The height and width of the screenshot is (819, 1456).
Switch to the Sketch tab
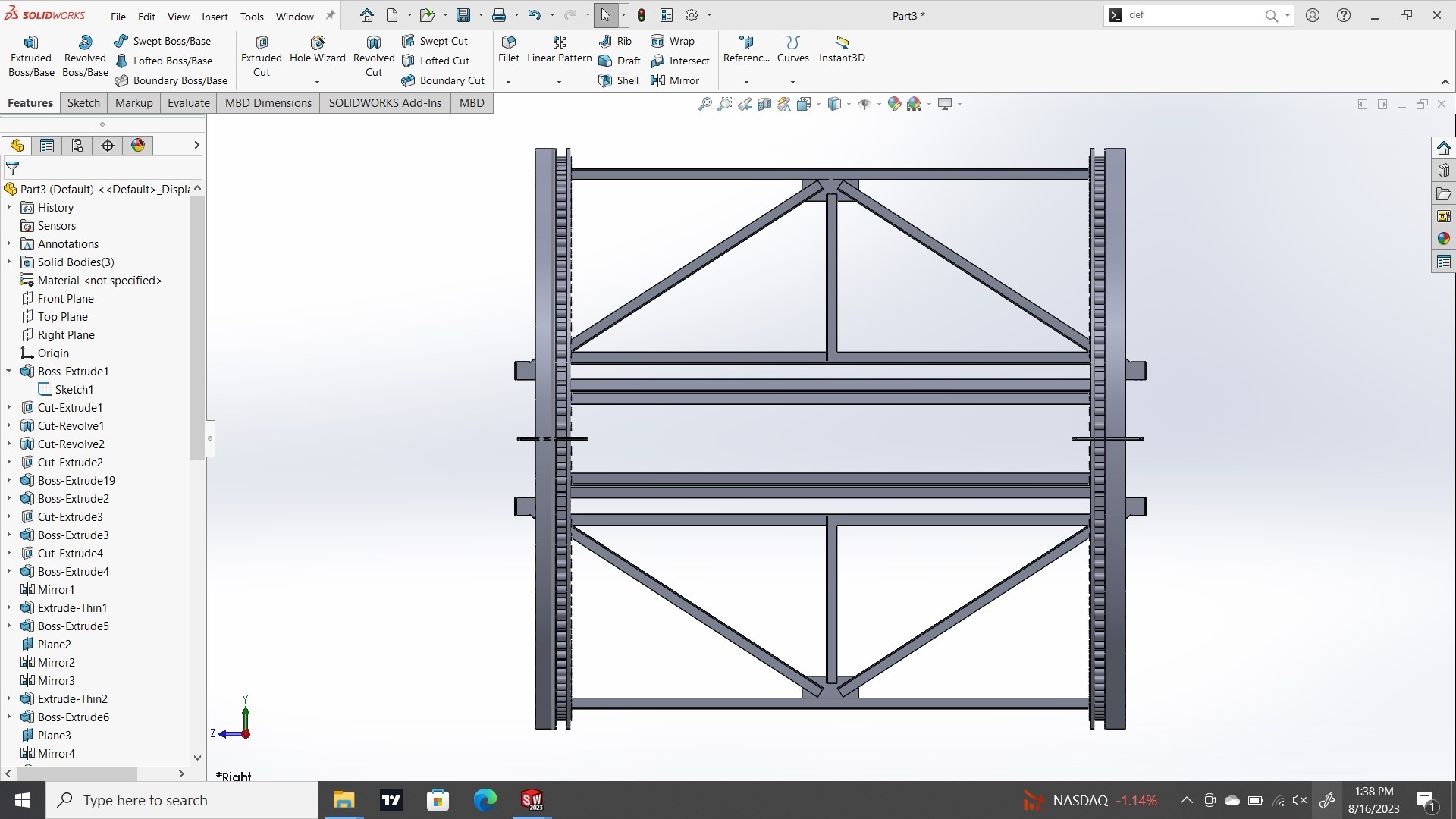pyautogui.click(x=83, y=103)
